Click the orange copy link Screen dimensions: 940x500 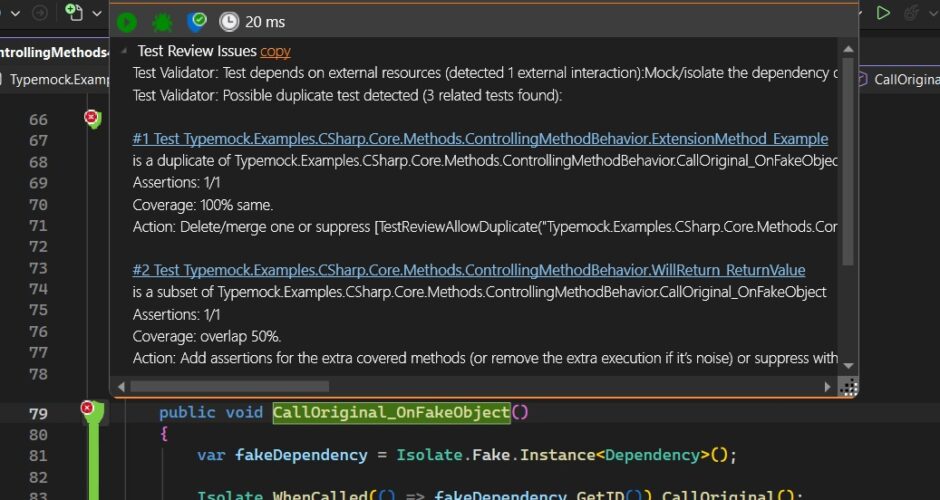(x=275, y=51)
